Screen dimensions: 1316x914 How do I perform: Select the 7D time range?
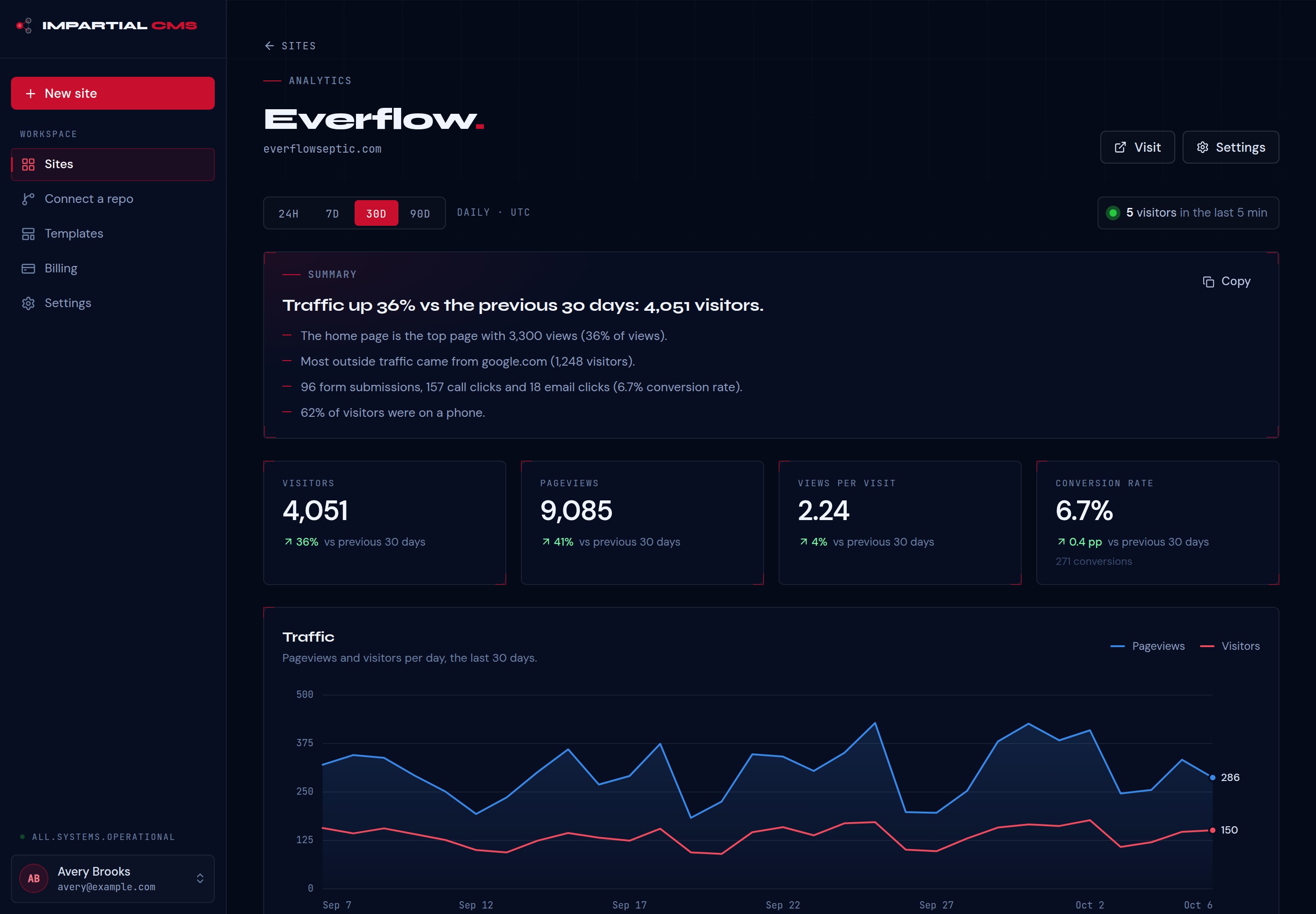click(332, 213)
